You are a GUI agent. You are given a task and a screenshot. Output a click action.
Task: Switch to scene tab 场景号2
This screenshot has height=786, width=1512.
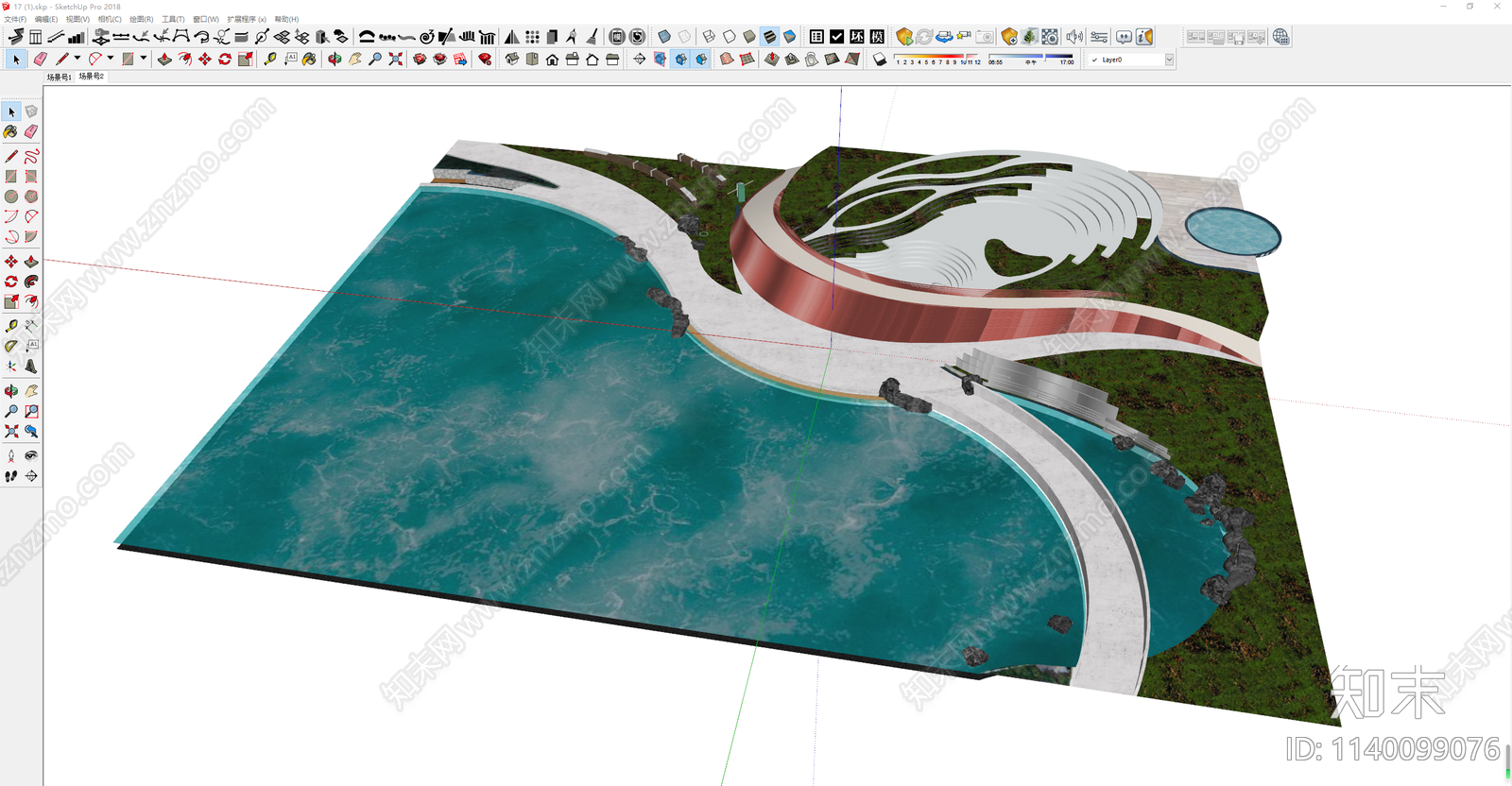click(x=91, y=77)
